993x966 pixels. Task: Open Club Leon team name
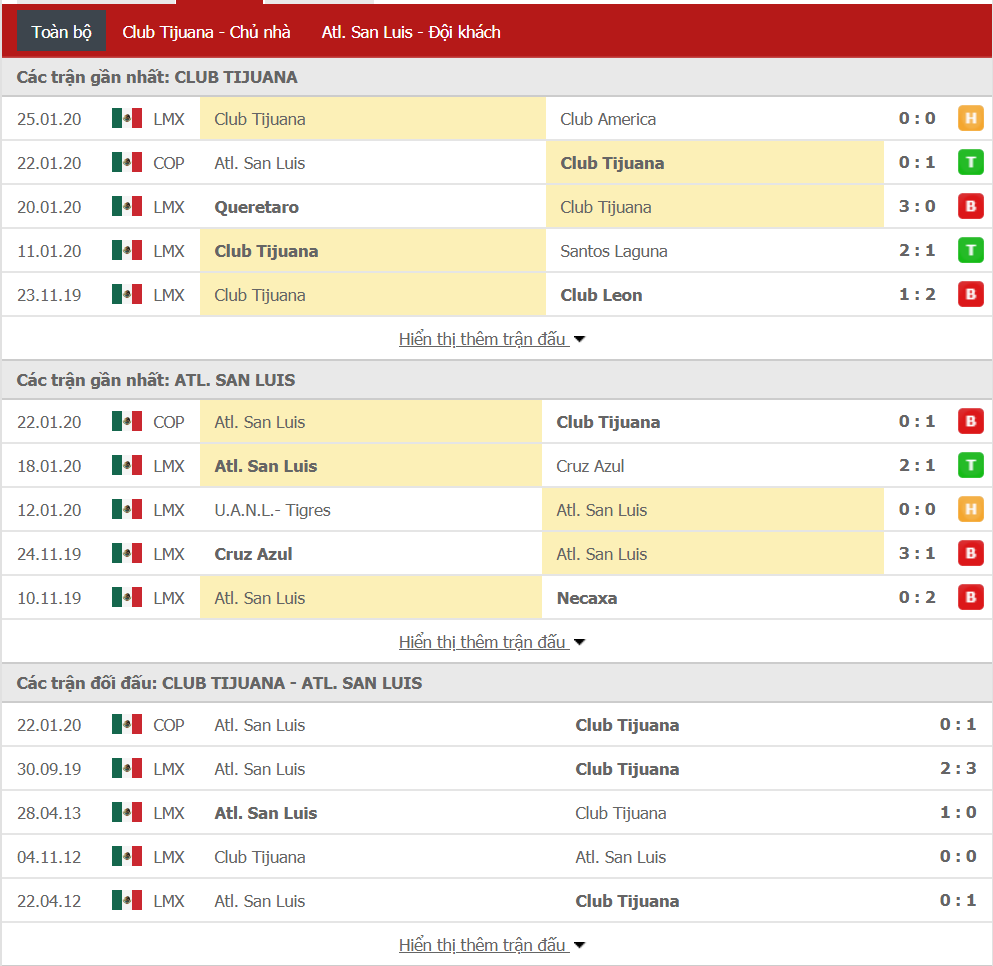point(601,295)
